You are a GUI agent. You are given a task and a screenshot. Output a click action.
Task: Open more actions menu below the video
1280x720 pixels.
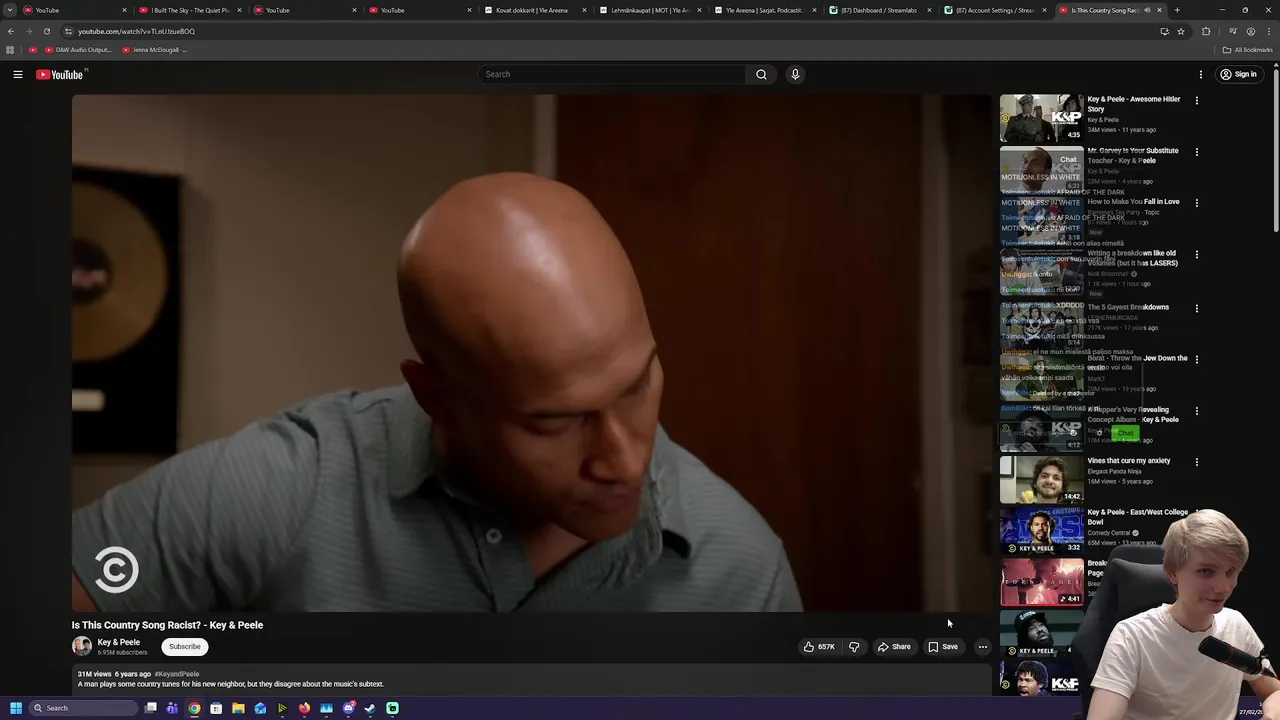(983, 647)
